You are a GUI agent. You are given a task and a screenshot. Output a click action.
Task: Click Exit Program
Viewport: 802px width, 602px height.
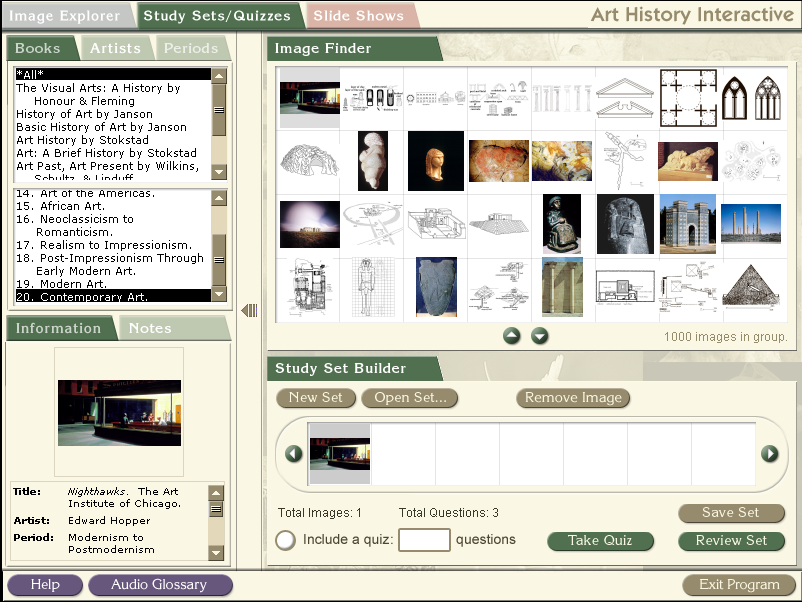[x=739, y=585]
